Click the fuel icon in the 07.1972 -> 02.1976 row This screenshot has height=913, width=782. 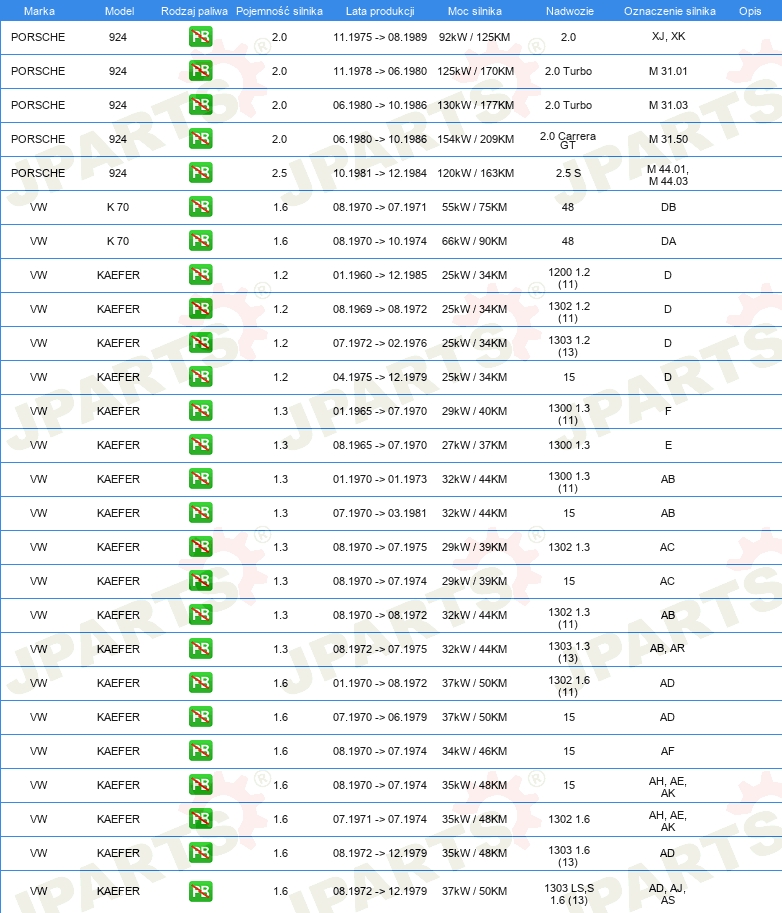pos(200,343)
